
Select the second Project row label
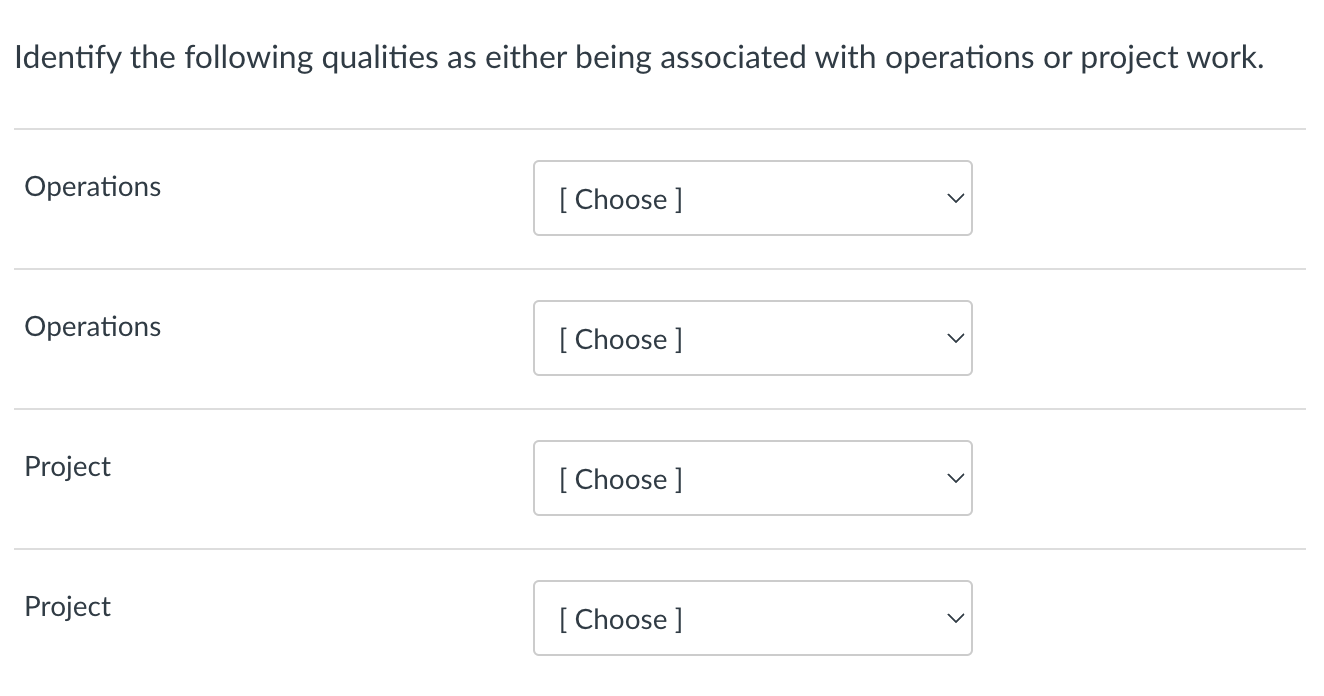tap(67, 606)
